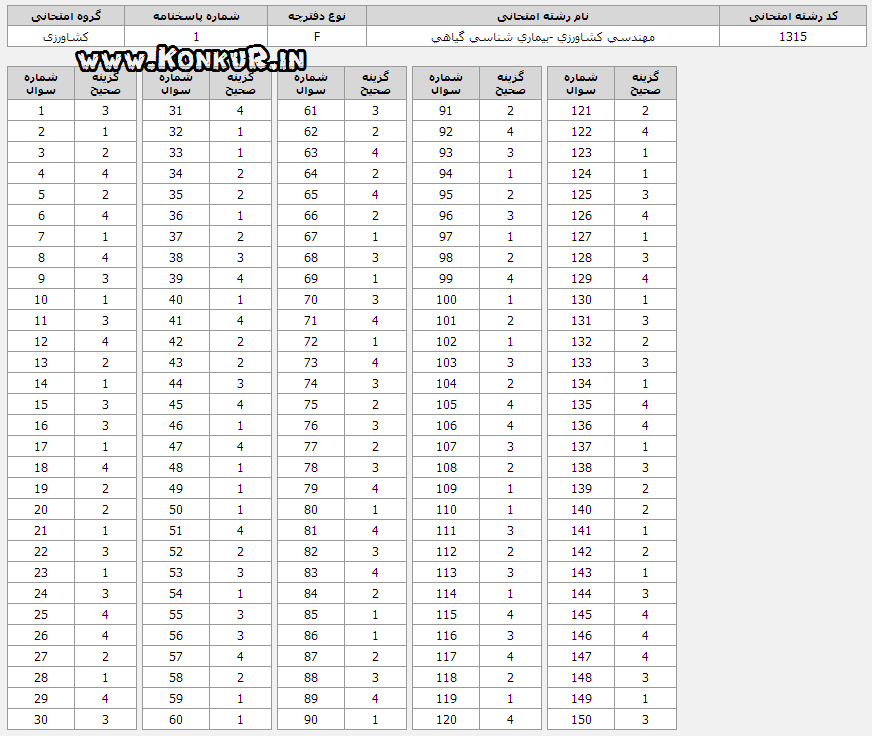Select the exam code value 1315
This screenshot has height=736, width=872.
[x=792, y=37]
